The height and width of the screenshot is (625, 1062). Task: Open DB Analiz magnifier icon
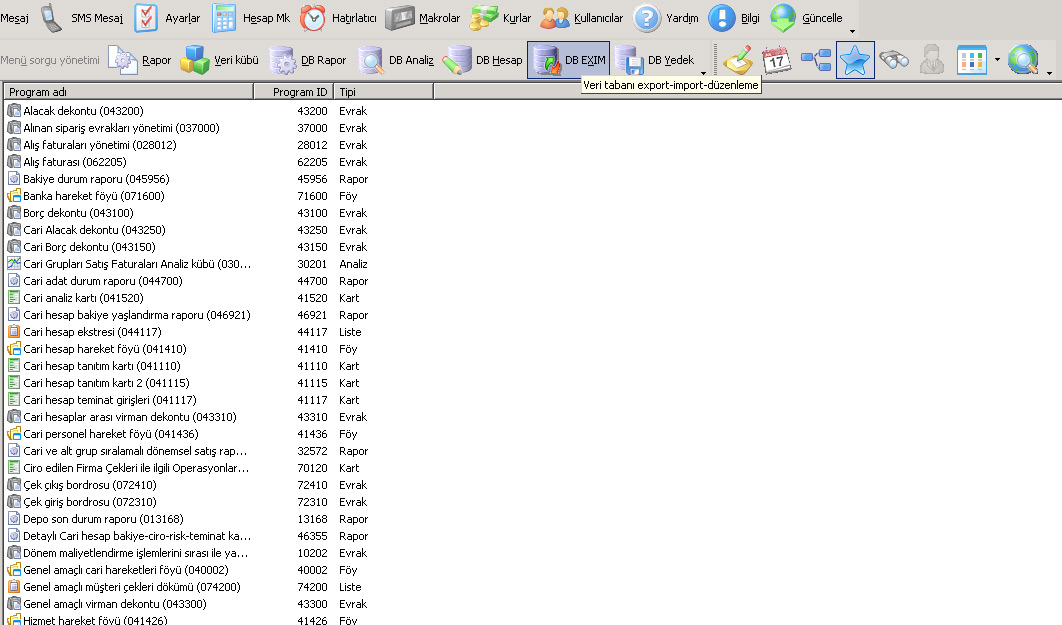tap(370, 60)
